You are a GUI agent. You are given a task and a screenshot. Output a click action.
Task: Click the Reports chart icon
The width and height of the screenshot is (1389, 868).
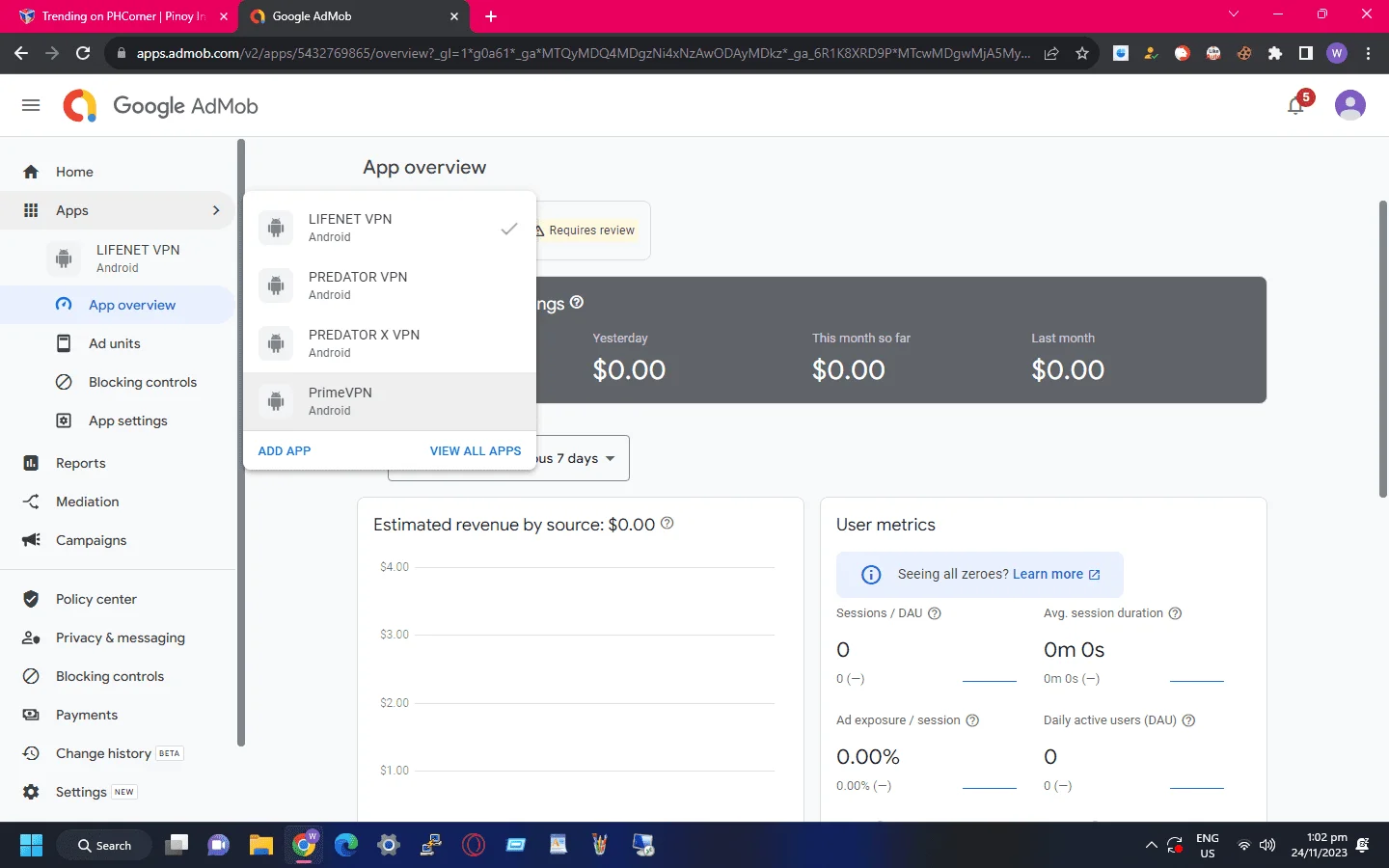[31, 463]
